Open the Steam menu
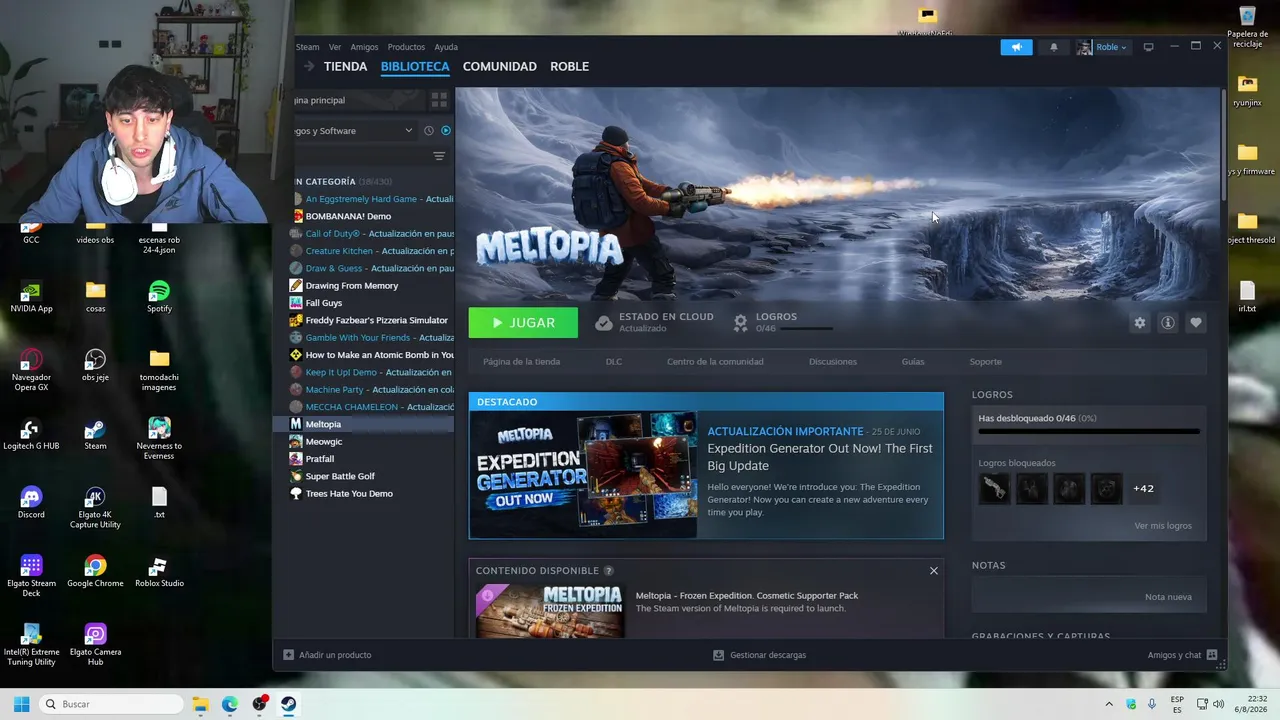 (307, 47)
